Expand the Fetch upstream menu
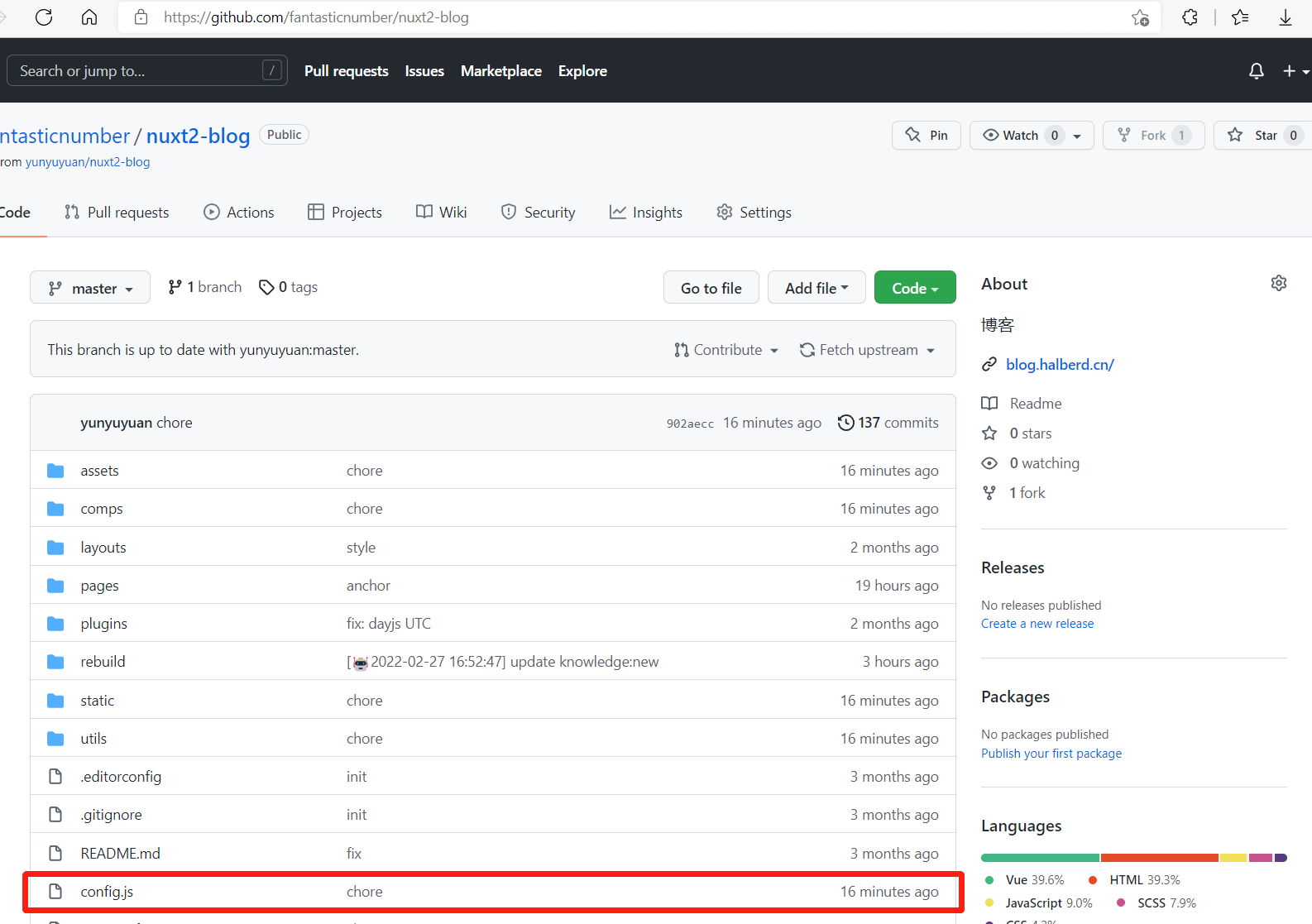 click(x=867, y=350)
